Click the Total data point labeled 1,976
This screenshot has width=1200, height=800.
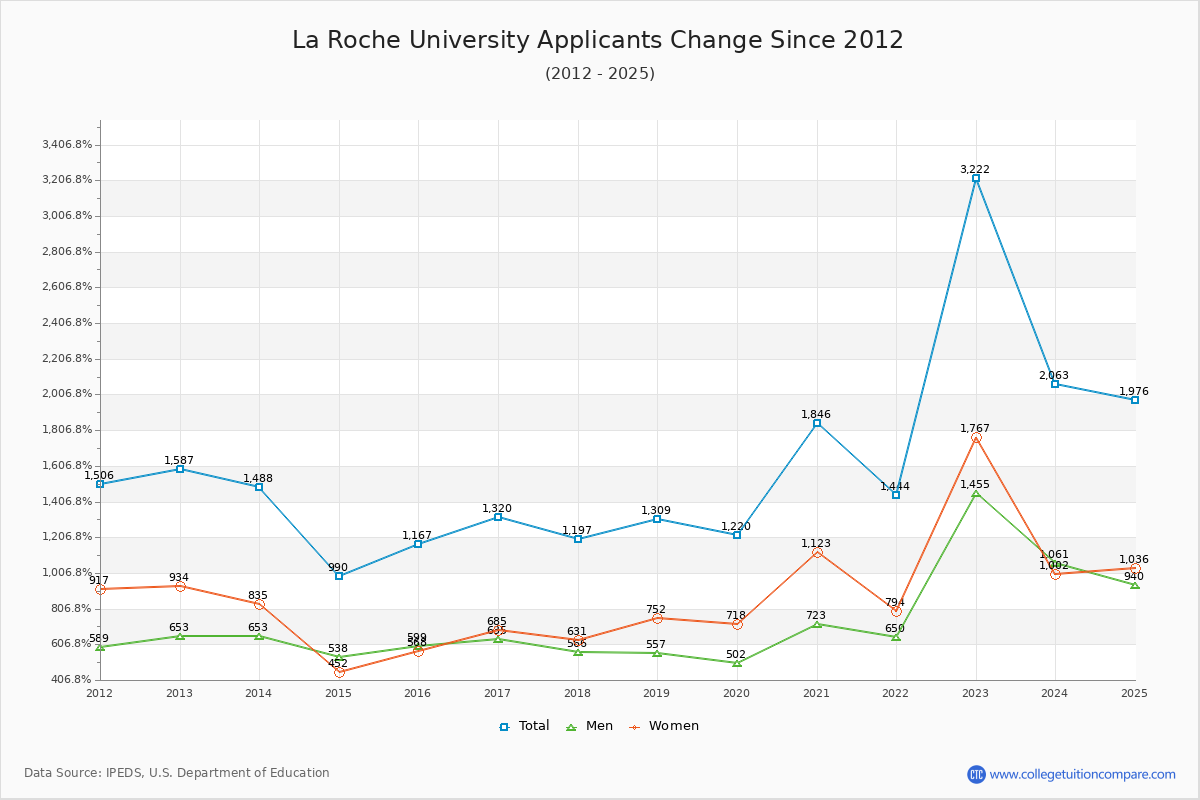1135,400
